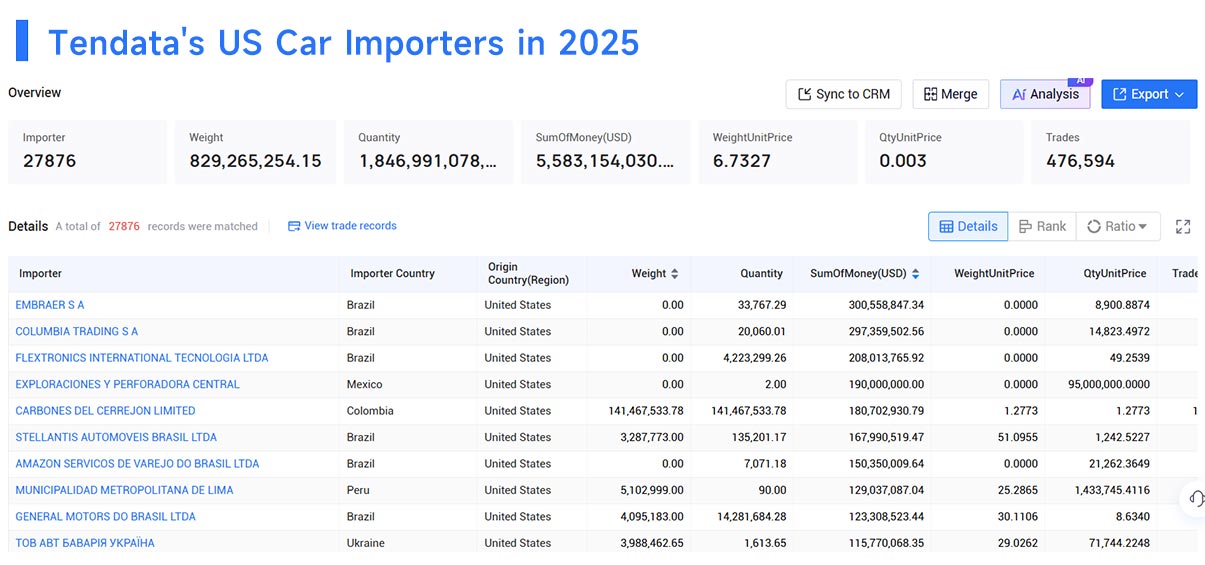Click the Weight 829,265,254.15 summary card

click(255, 152)
